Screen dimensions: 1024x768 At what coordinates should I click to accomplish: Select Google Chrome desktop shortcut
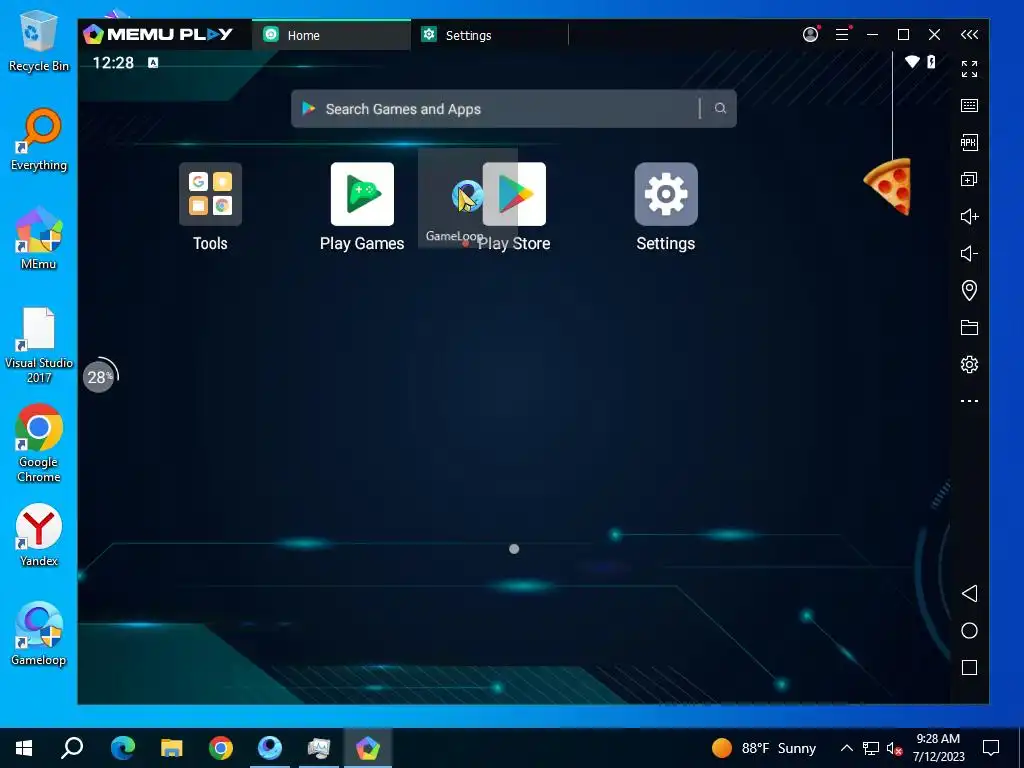pyautogui.click(x=39, y=443)
